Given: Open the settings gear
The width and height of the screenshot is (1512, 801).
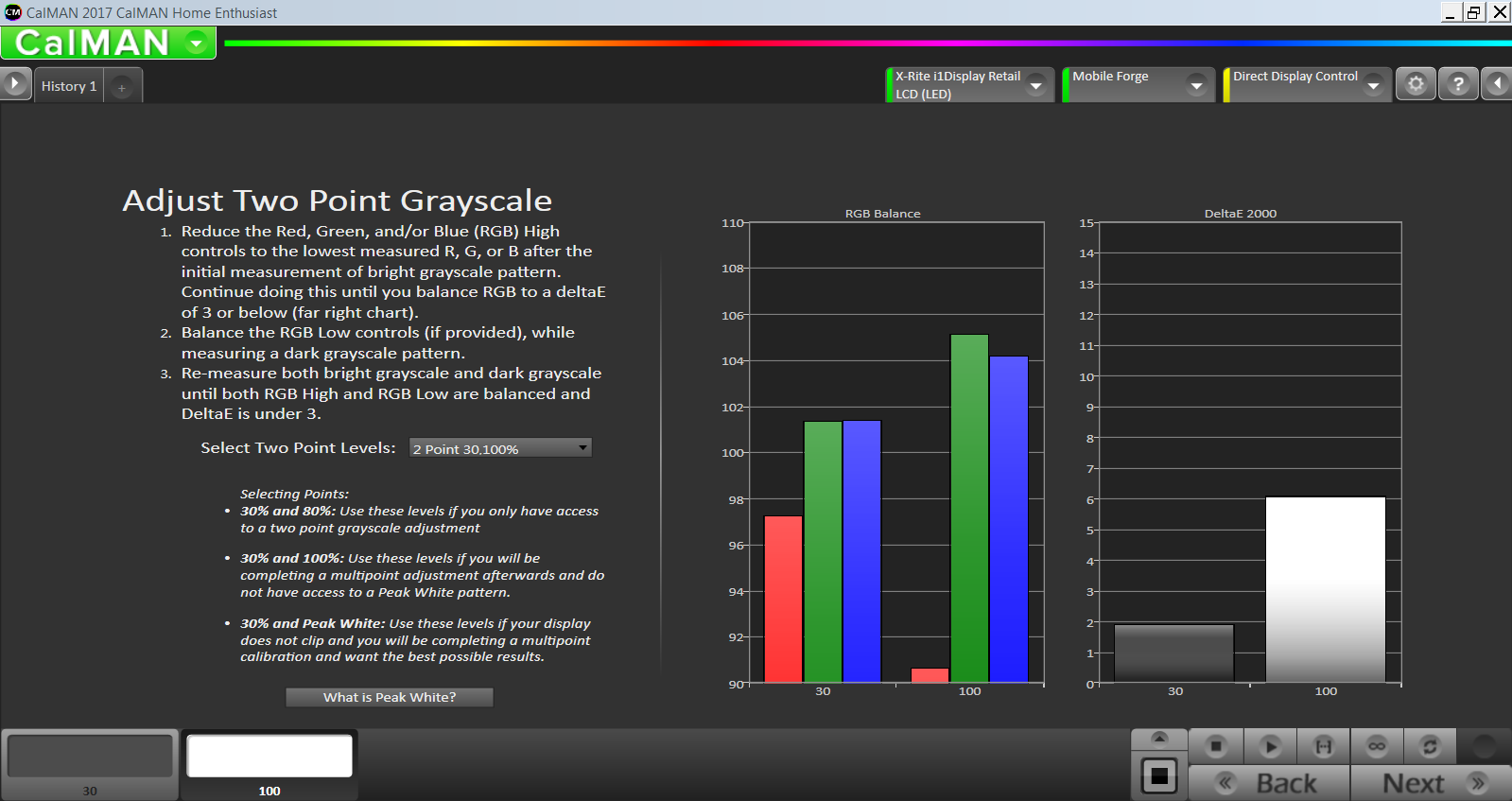Looking at the screenshot, I should pyautogui.click(x=1416, y=84).
